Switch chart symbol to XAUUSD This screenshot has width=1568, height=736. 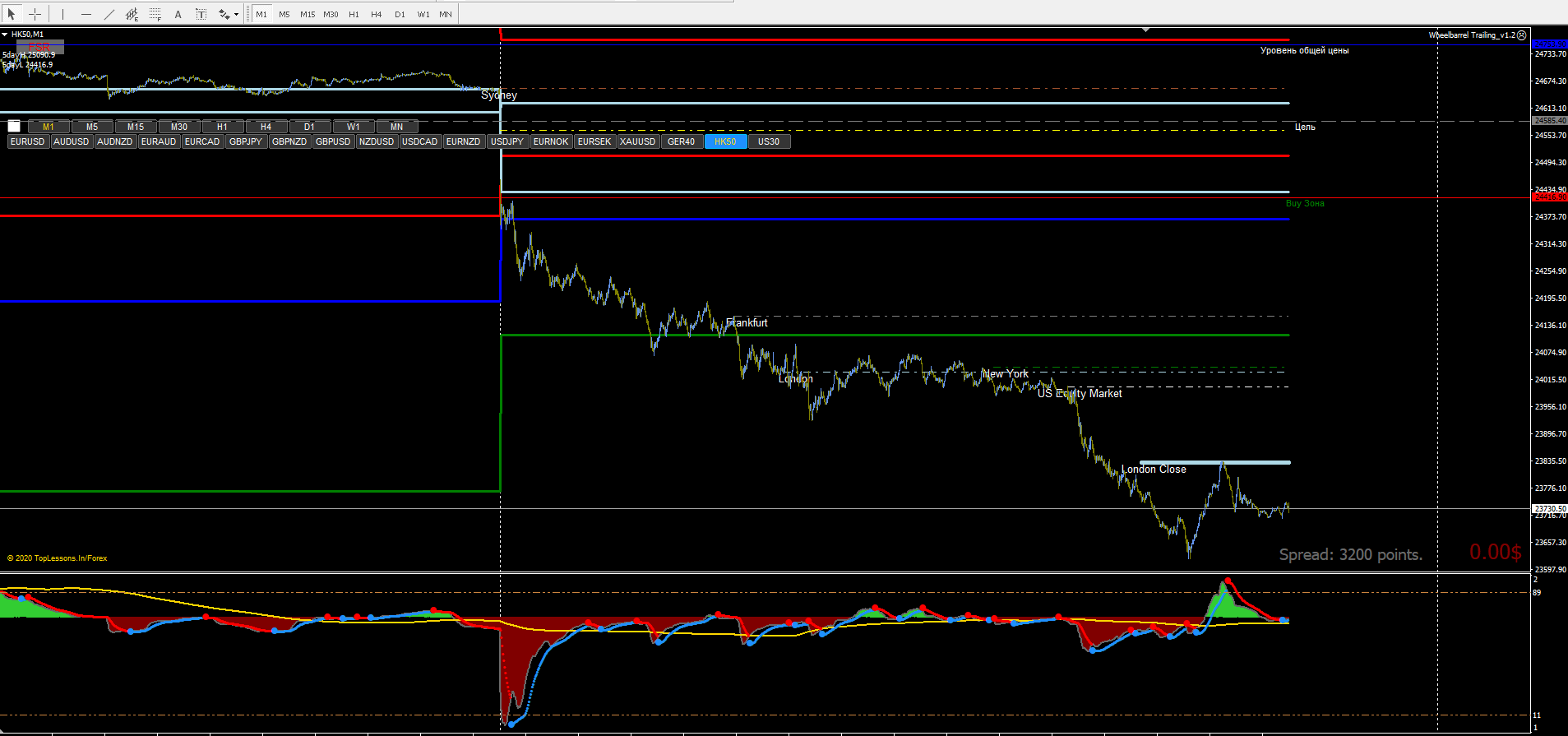(x=638, y=141)
